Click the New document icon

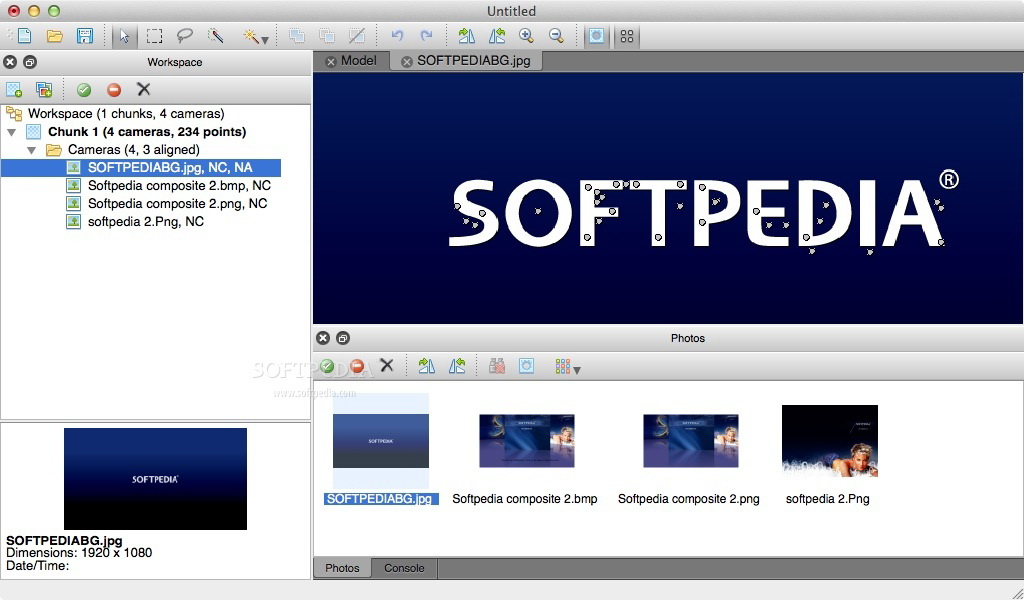(25, 36)
